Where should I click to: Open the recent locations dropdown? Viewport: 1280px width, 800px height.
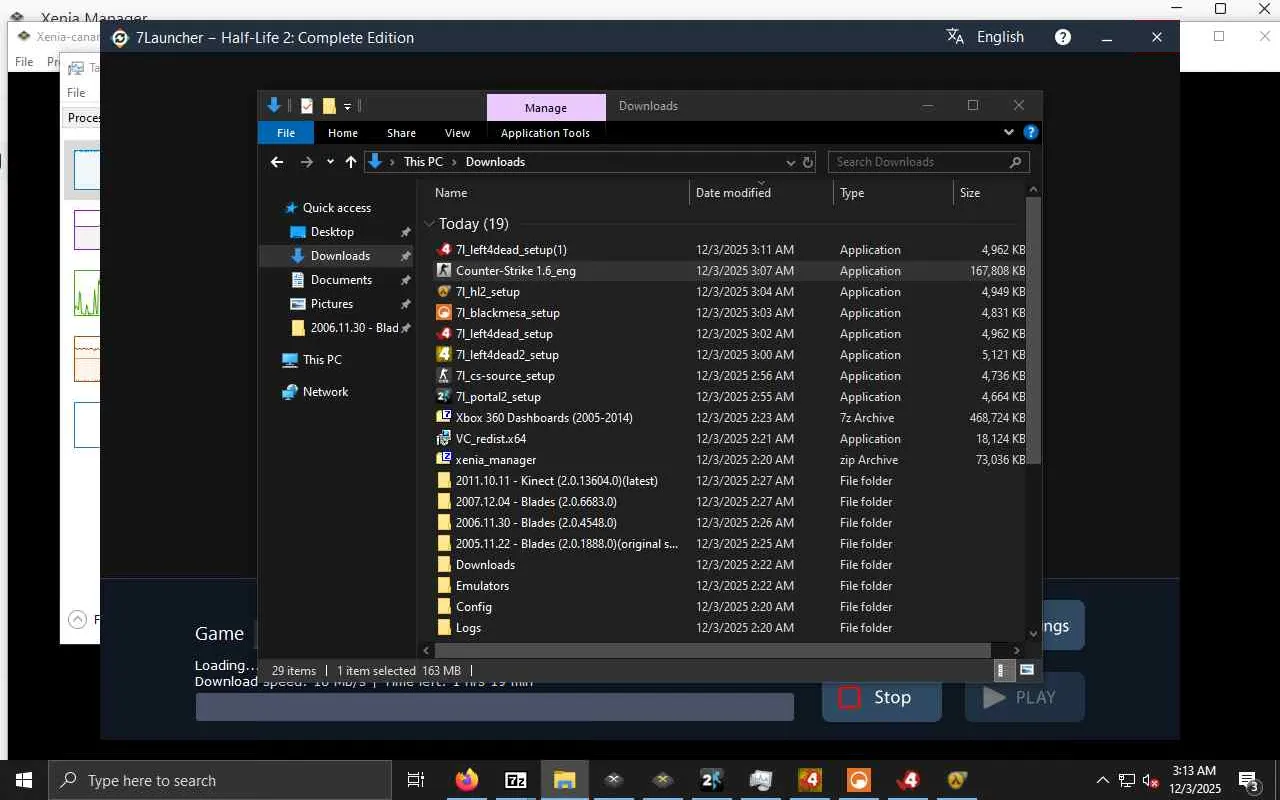(330, 162)
